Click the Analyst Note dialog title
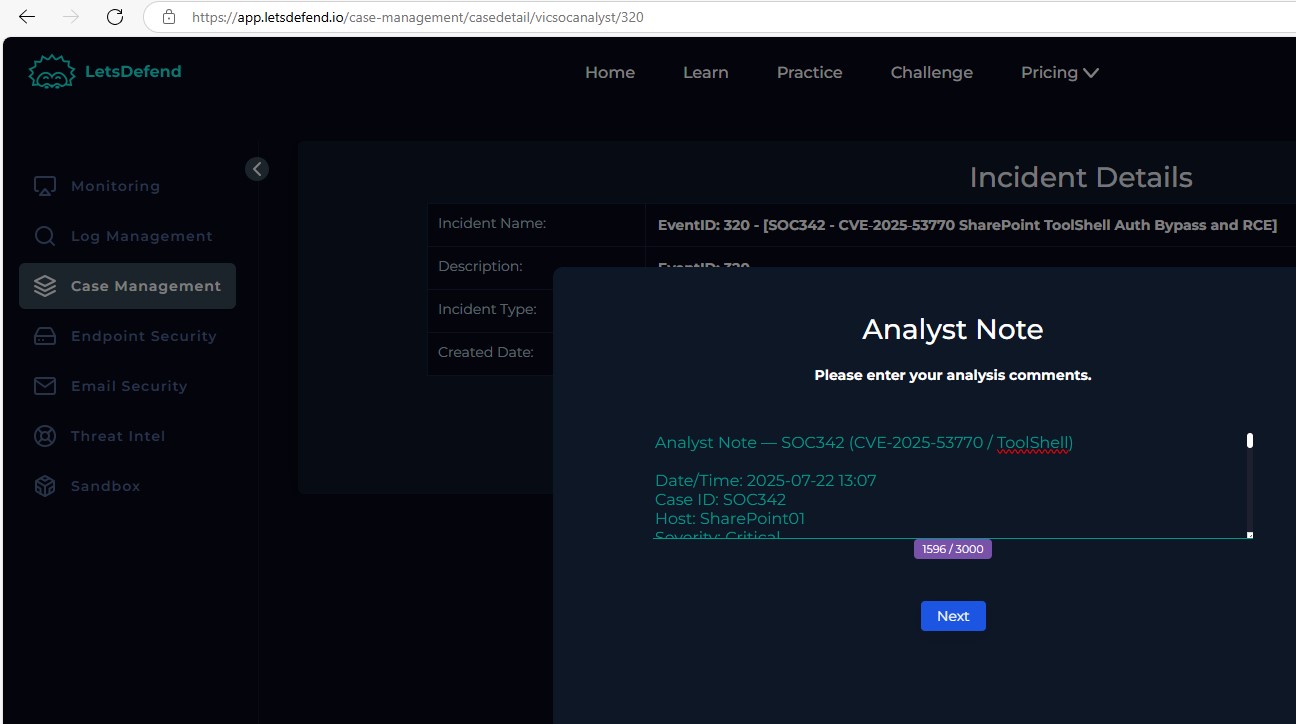This screenshot has height=724, width=1296. coord(953,329)
